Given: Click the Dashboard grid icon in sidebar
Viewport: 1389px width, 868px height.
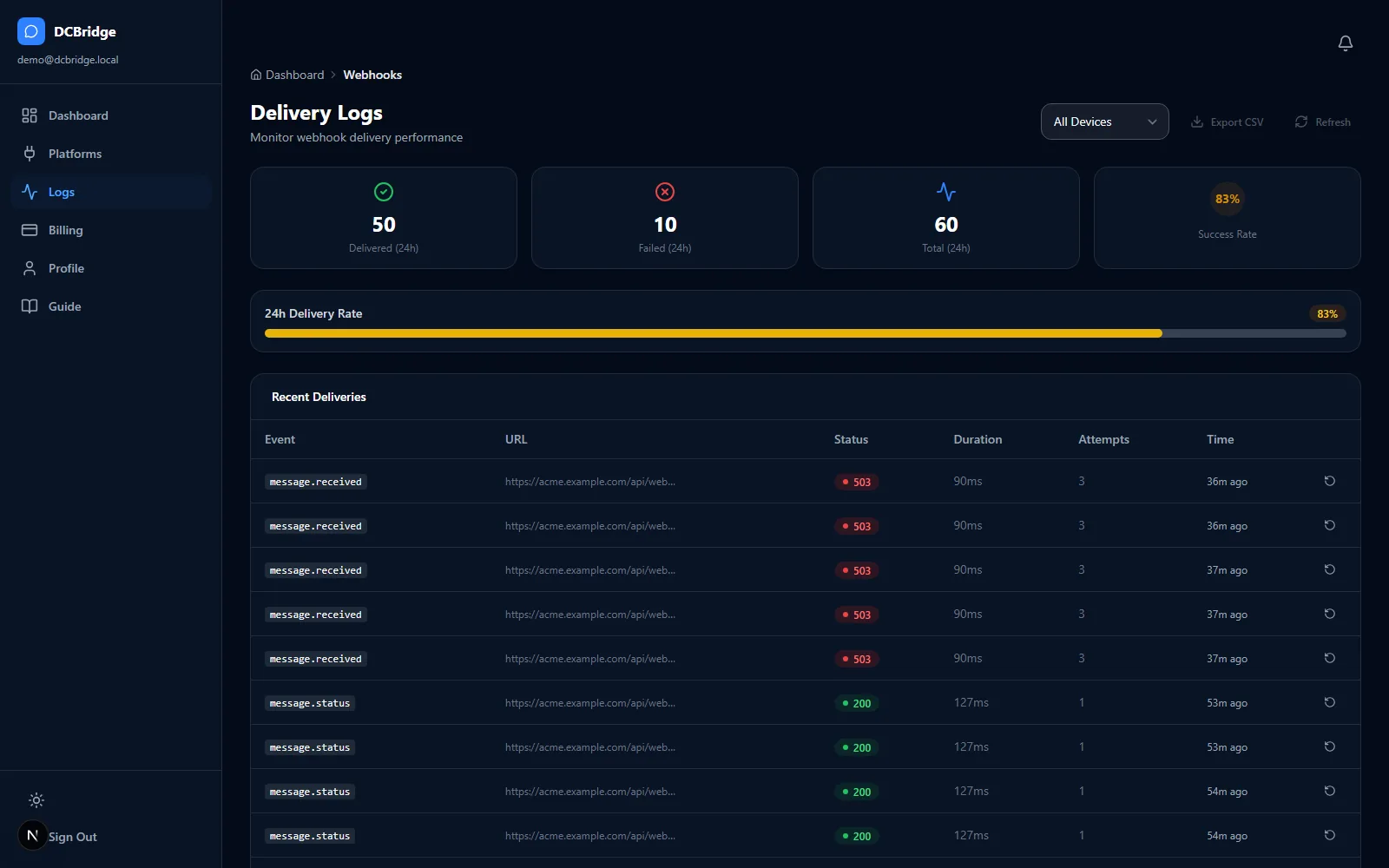Looking at the screenshot, I should click(30, 115).
